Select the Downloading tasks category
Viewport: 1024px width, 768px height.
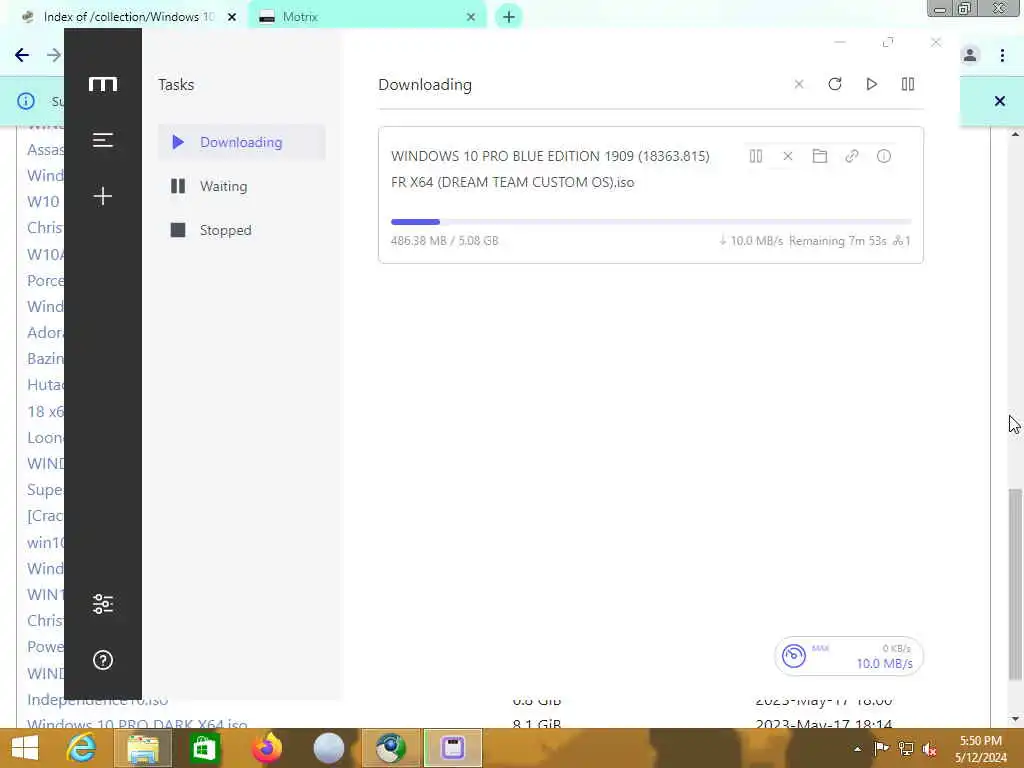tap(242, 142)
